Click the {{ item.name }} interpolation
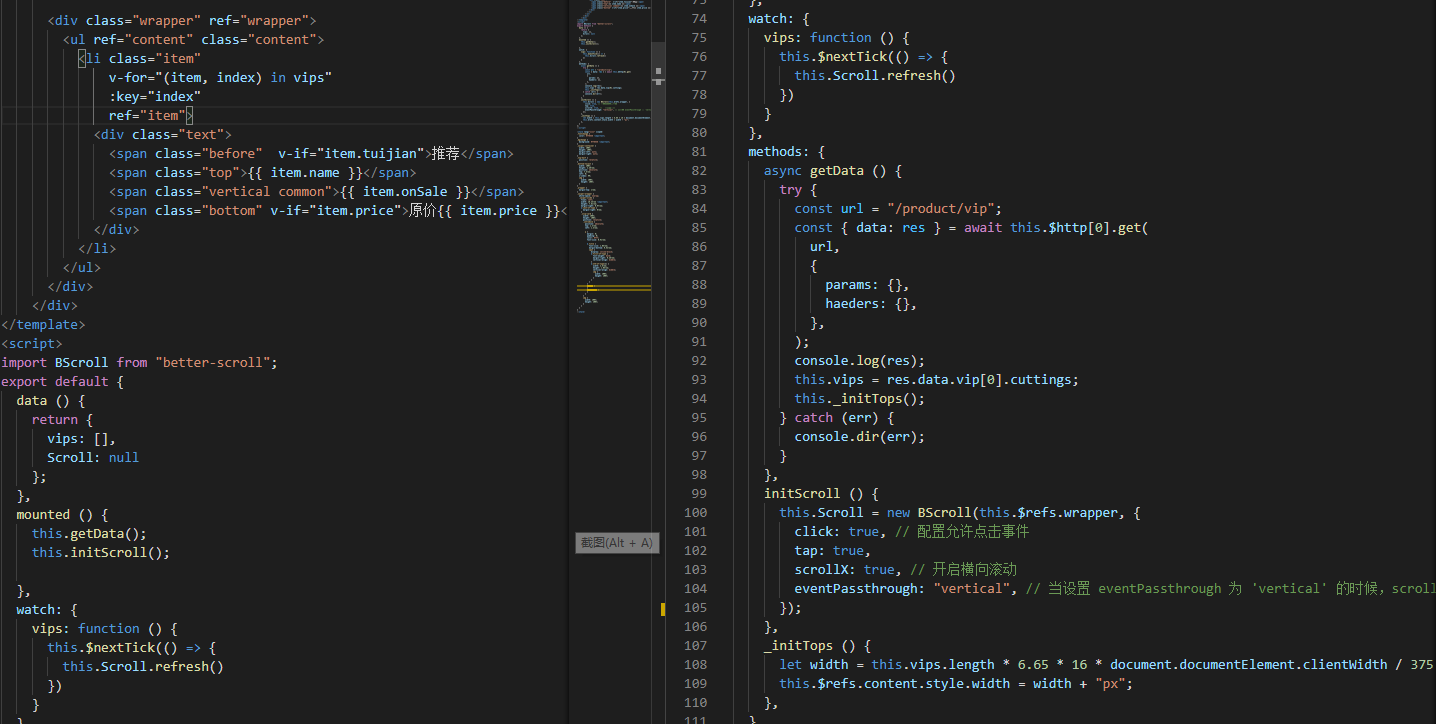The height and width of the screenshot is (724, 1436). click(305, 172)
